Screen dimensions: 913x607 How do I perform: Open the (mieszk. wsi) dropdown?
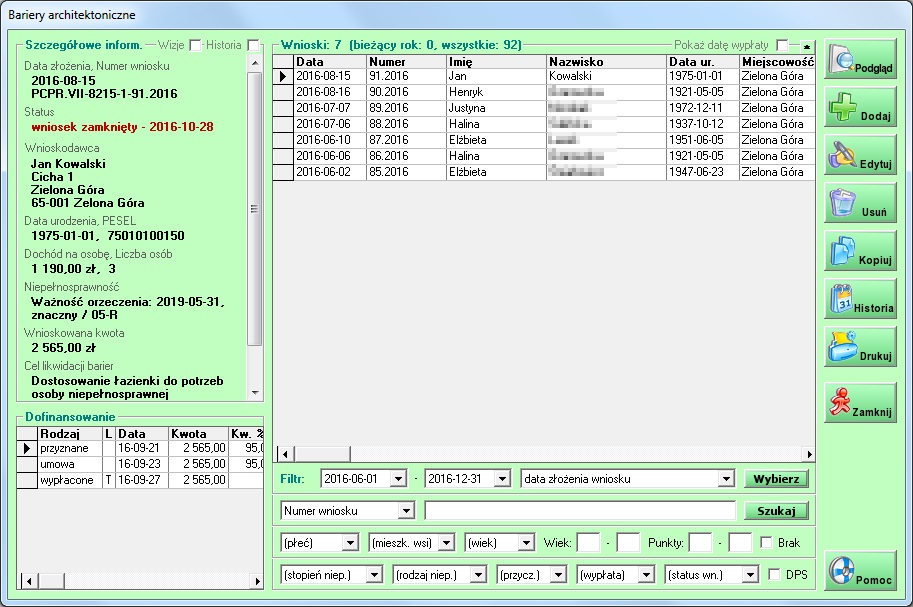[x=446, y=543]
